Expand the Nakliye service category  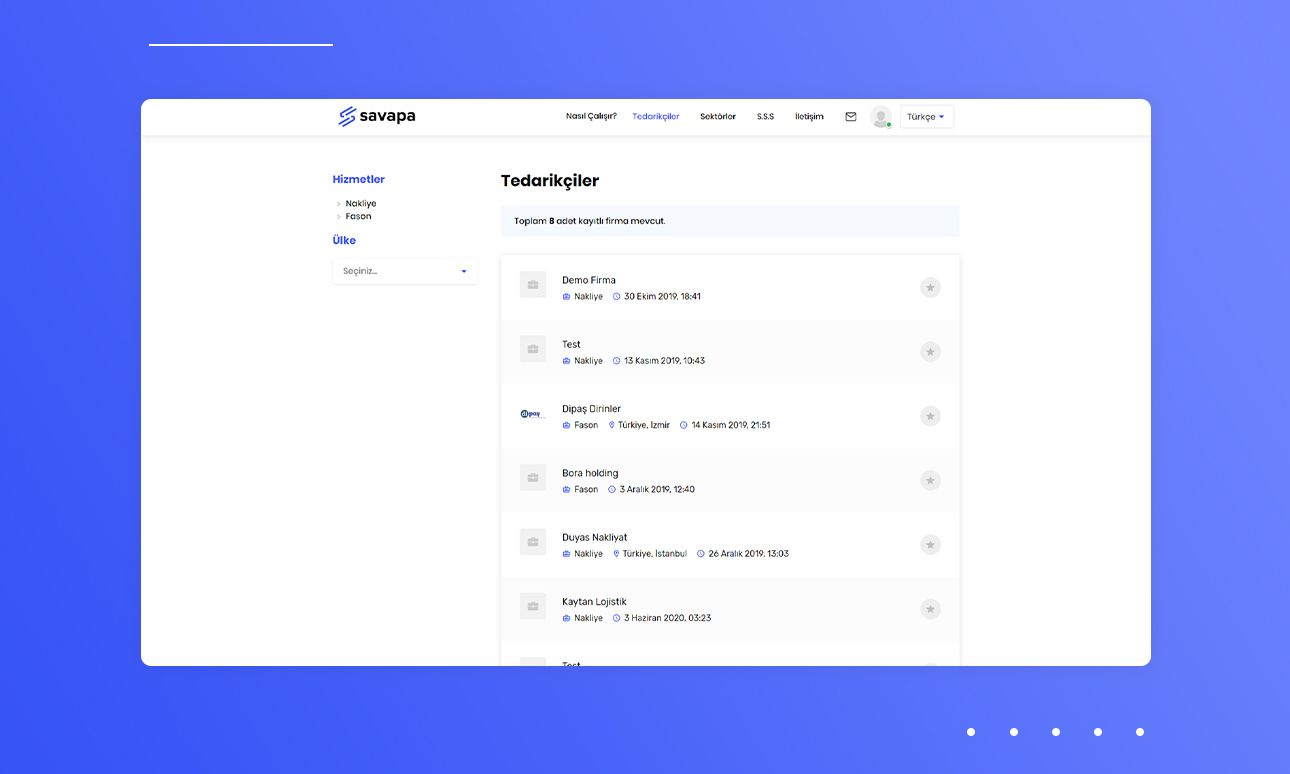(360, 203)
